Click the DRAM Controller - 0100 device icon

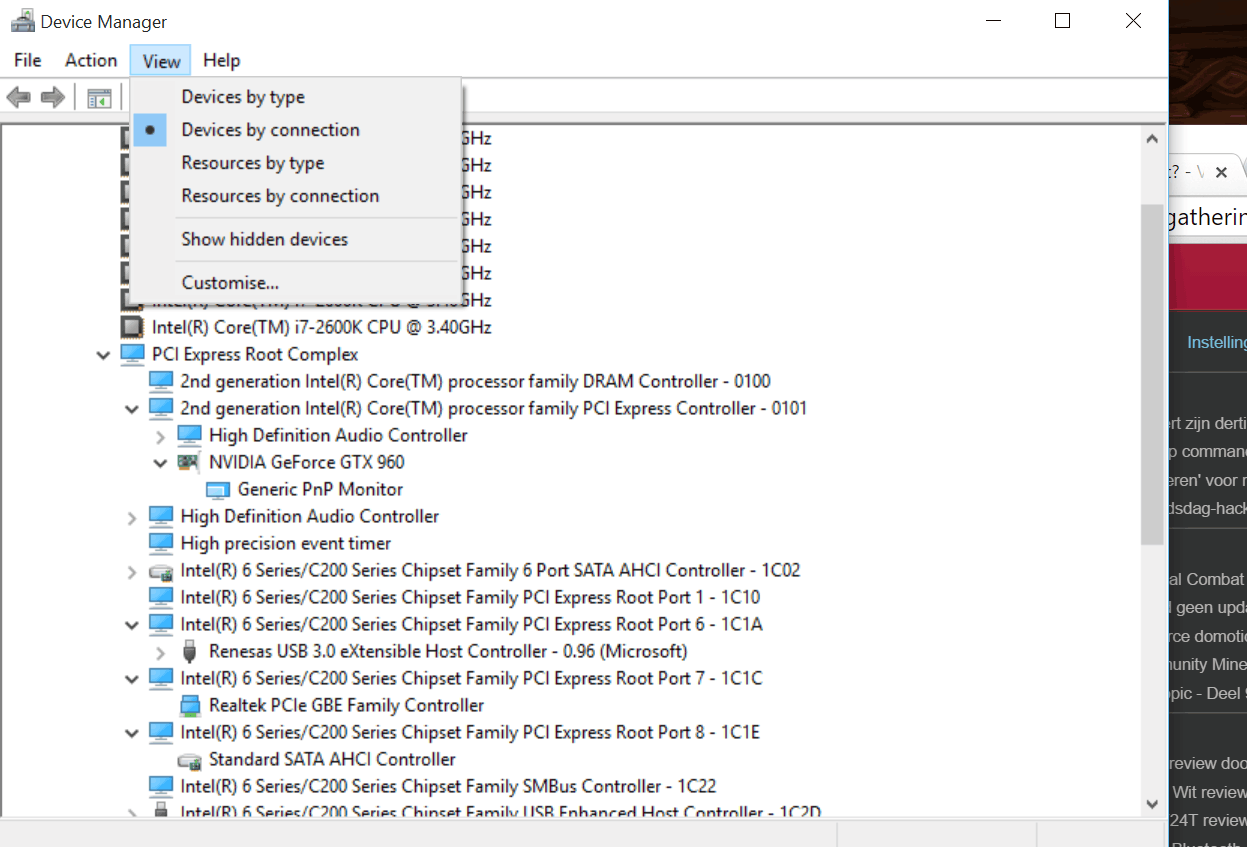click(160, 381)
